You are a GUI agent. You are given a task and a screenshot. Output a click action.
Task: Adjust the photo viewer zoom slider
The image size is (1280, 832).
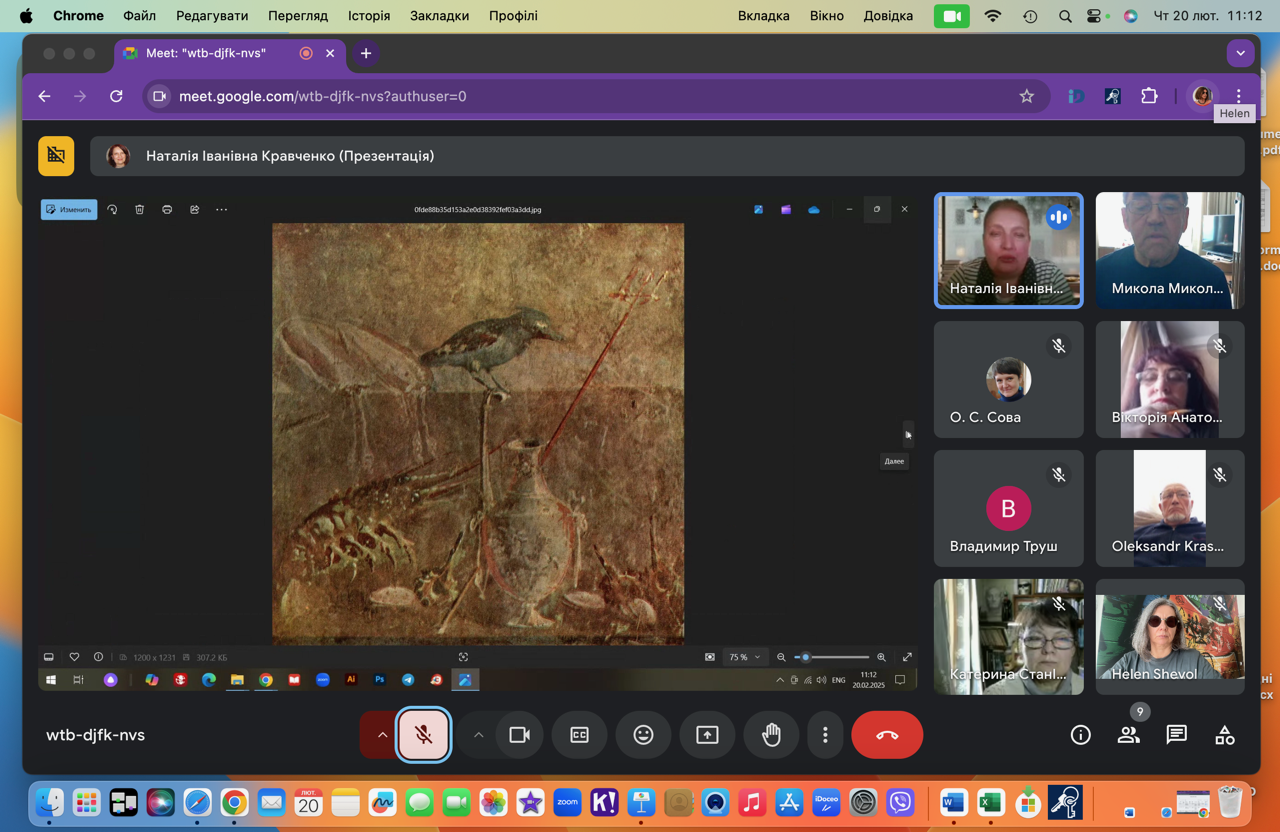[832, 657]
